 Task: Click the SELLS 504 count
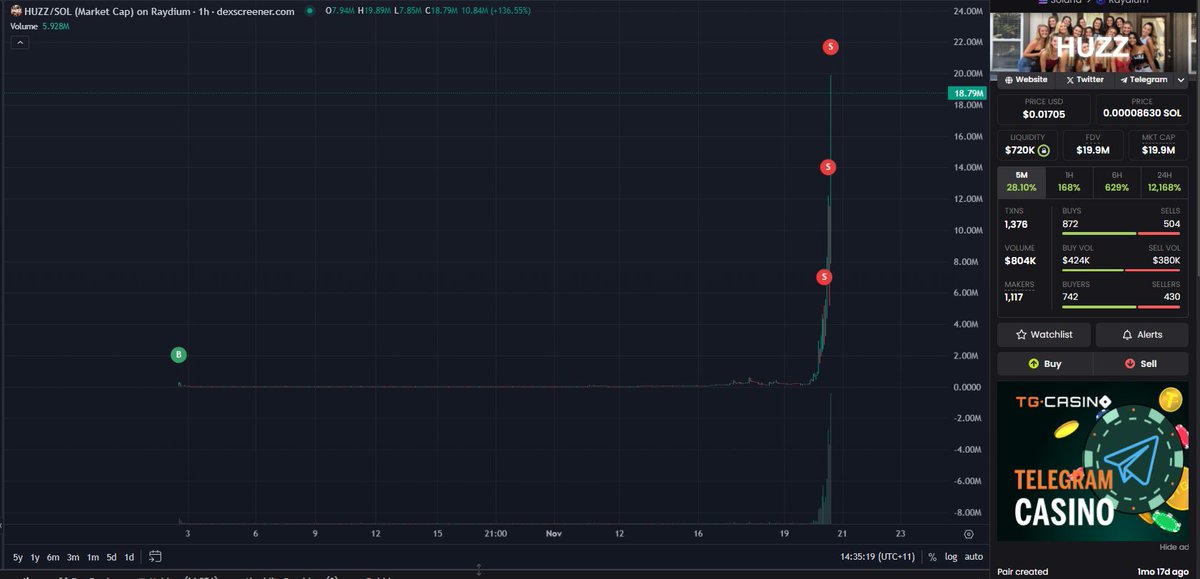coord(1172,224)
